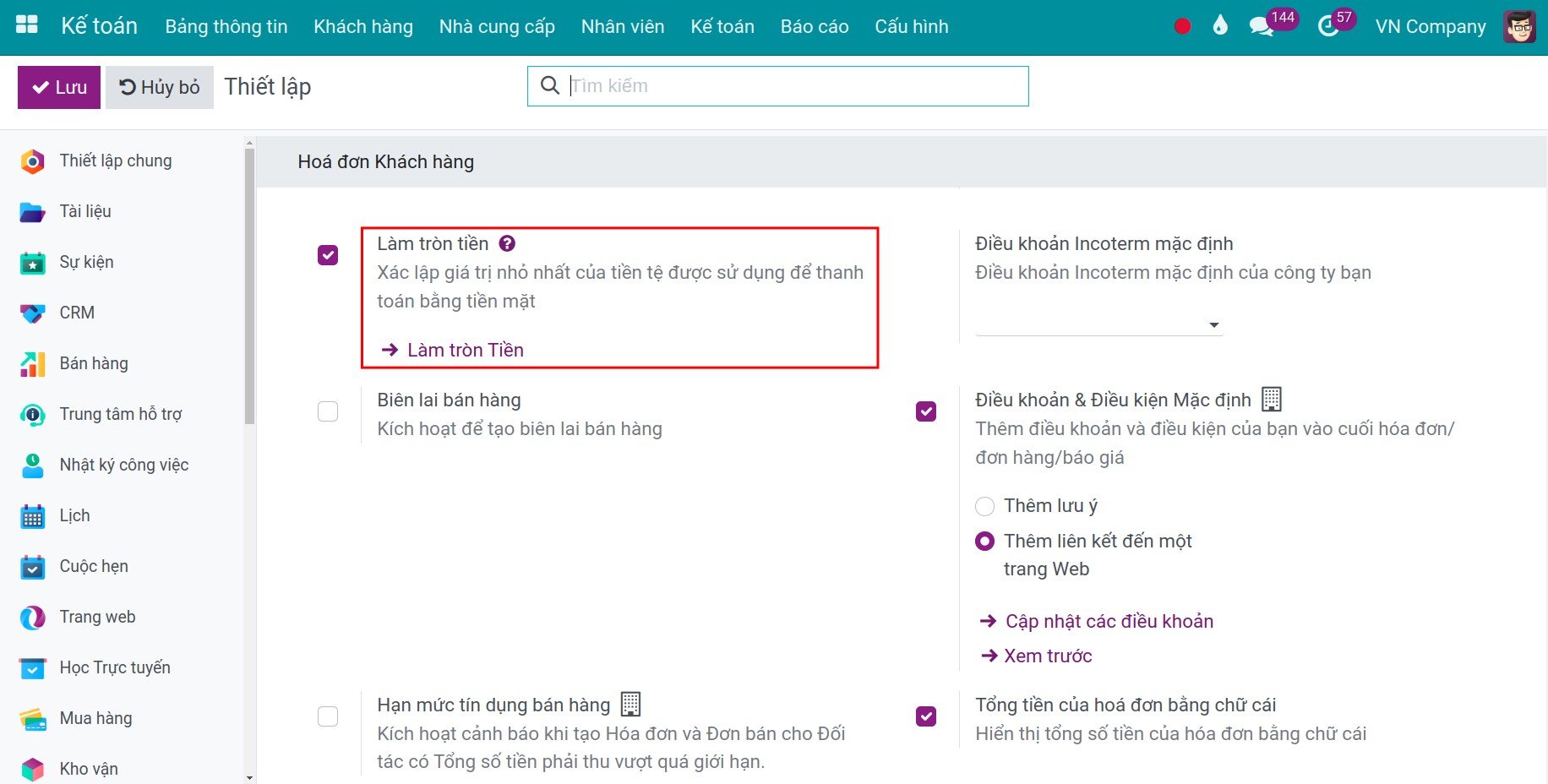Screen dimensions: 1548x784
Task: Click building icon next to Hạn mức tín dụng
Action: [630, 704]
